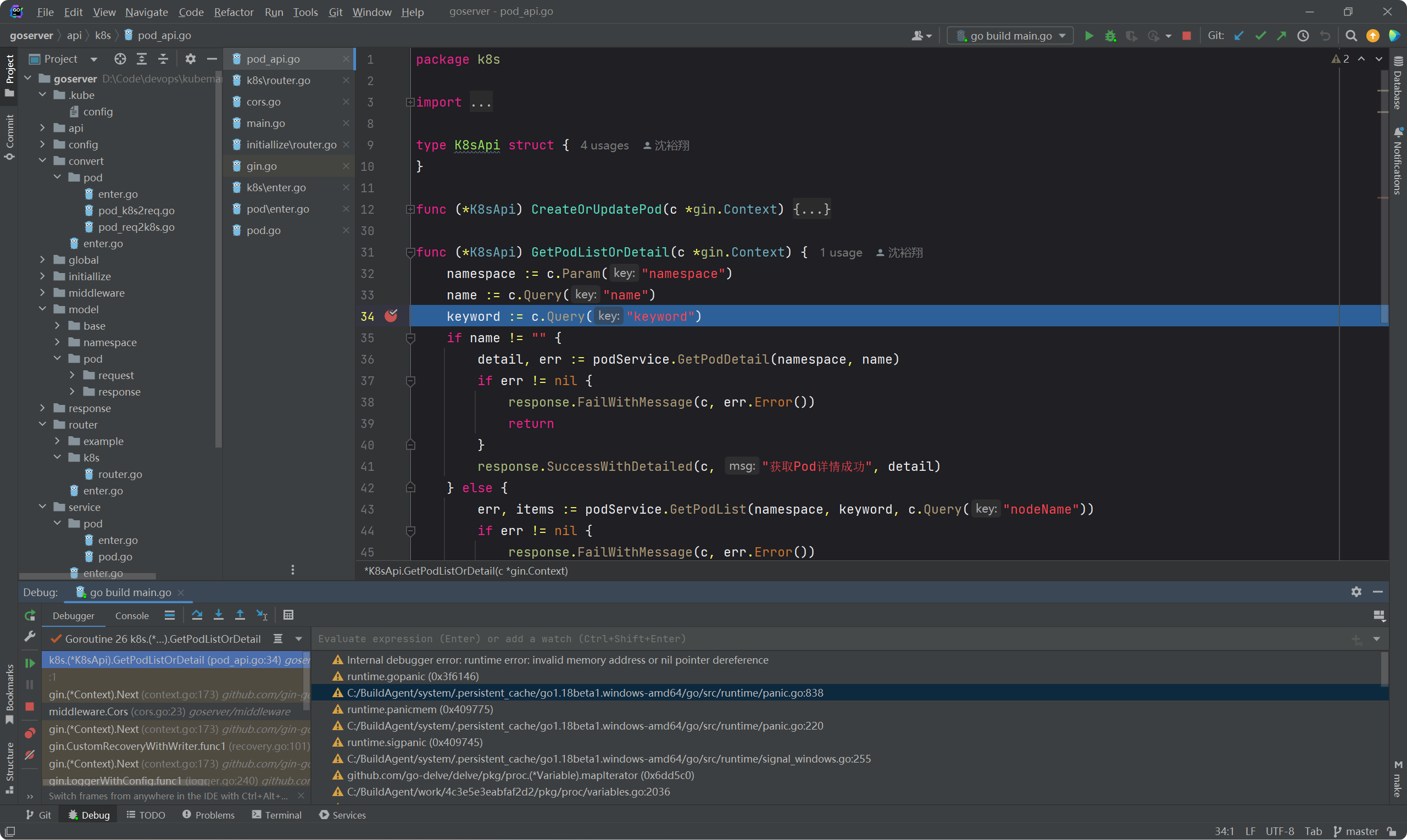Toggle the Structure tool window

pyautogui.click(x=9, y=768)
